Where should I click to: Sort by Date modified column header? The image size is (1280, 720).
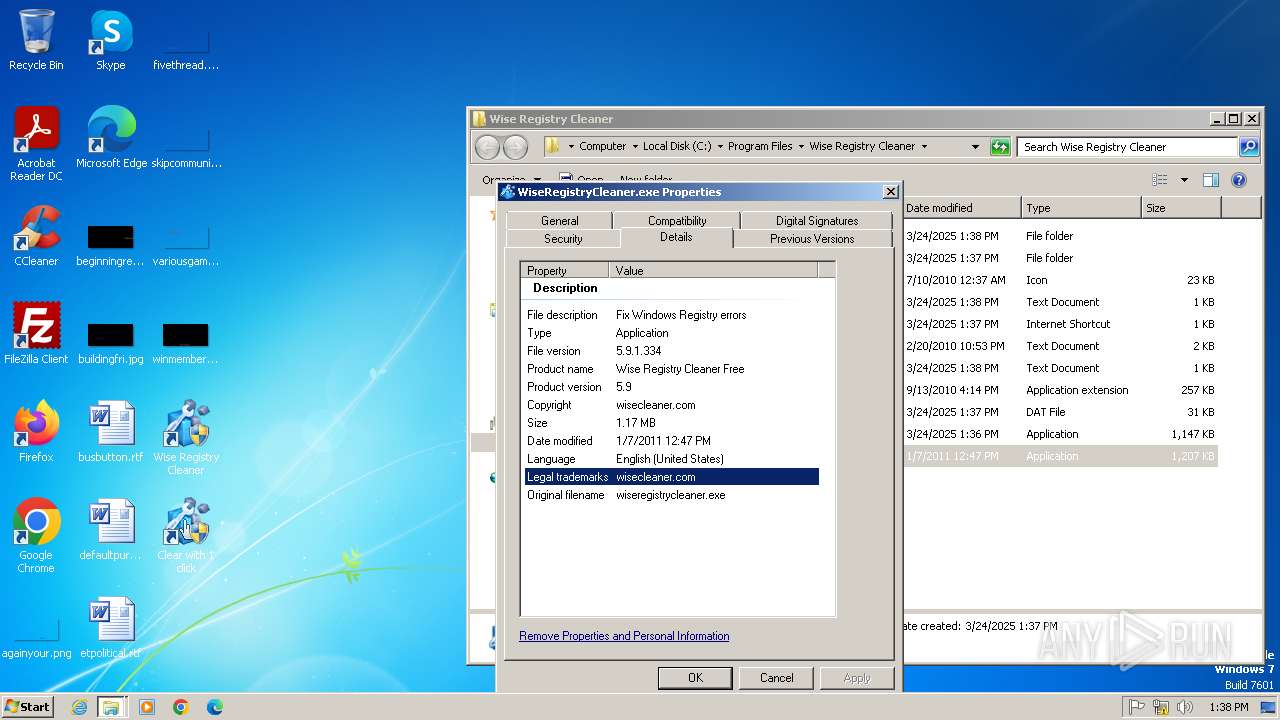point(961,208)
